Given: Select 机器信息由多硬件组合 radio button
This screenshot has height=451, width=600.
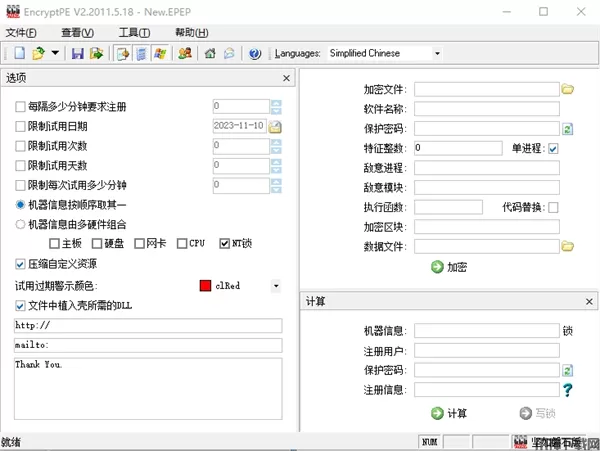Looking at the screenshot, I should pyautogui.click(x=20, y=224).
